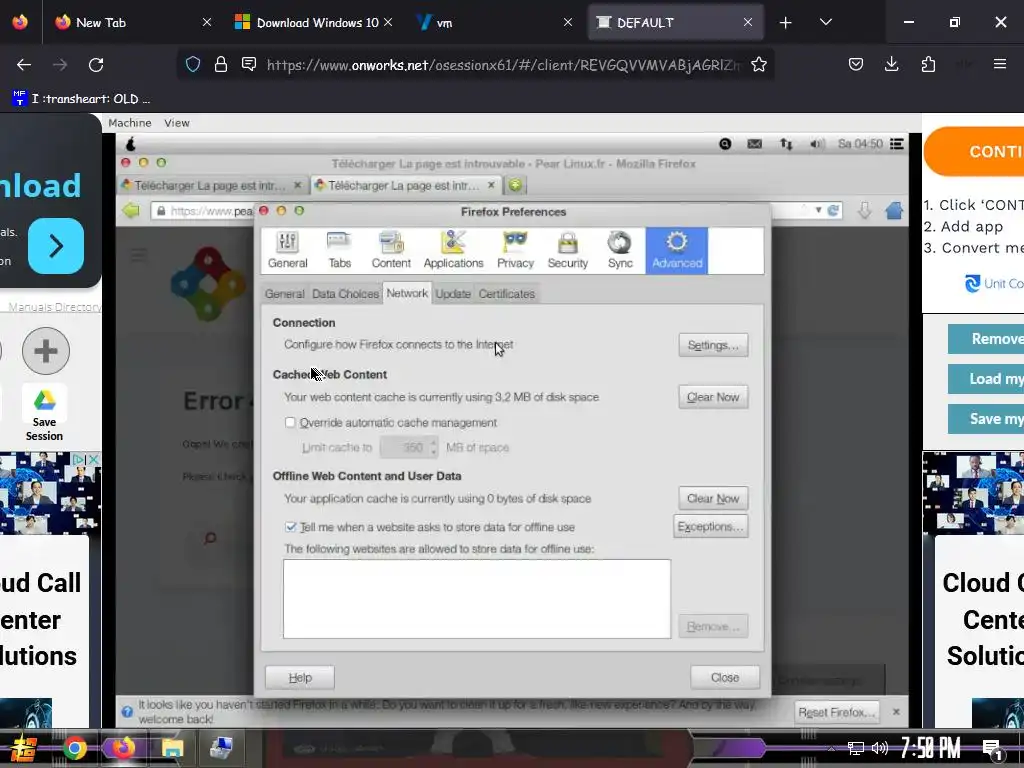Switch to the Update sub-tab
Screen dimensions: 1024x768
(453, 294)
